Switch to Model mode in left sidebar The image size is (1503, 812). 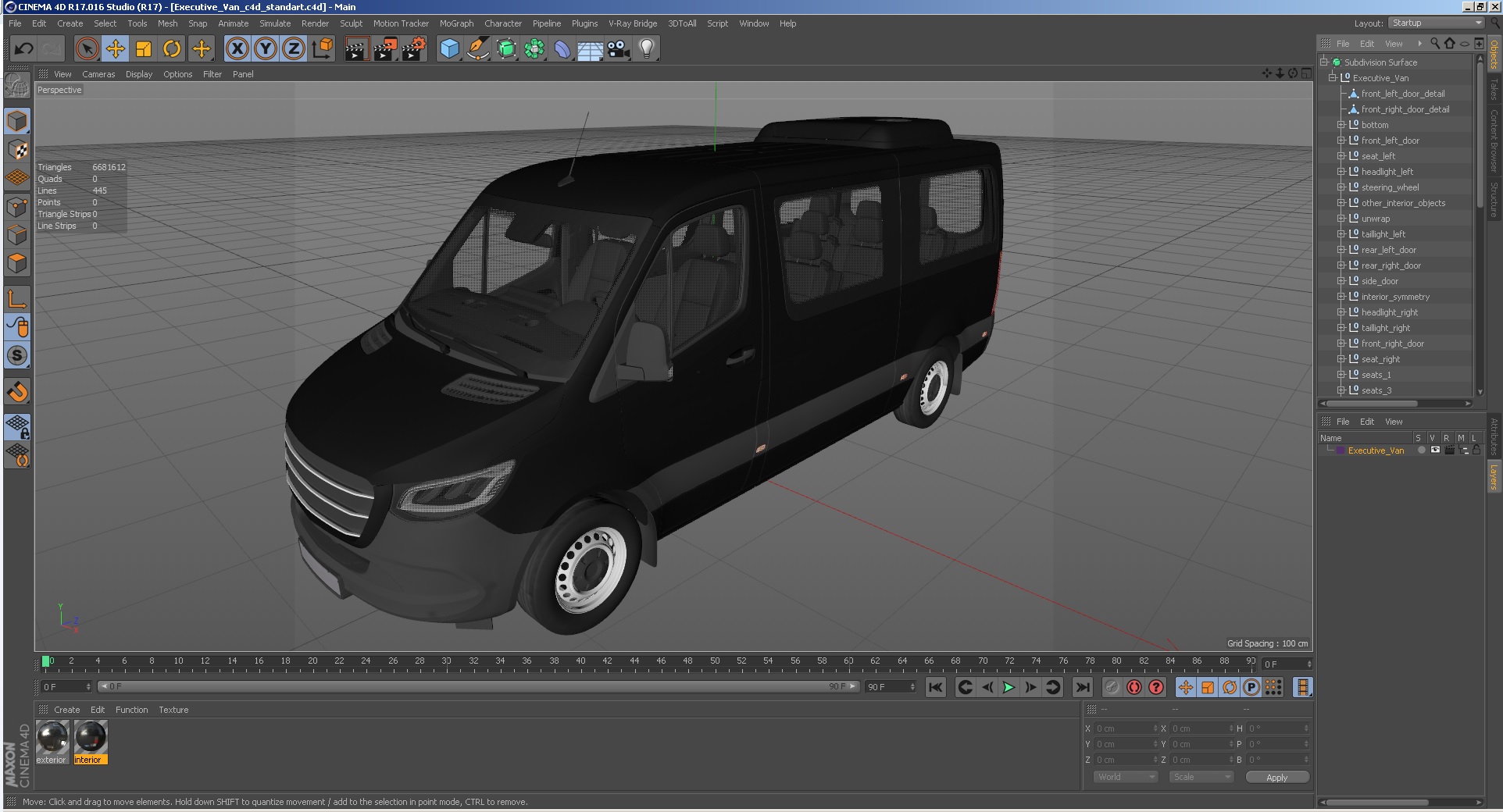[x=17, y=121]
